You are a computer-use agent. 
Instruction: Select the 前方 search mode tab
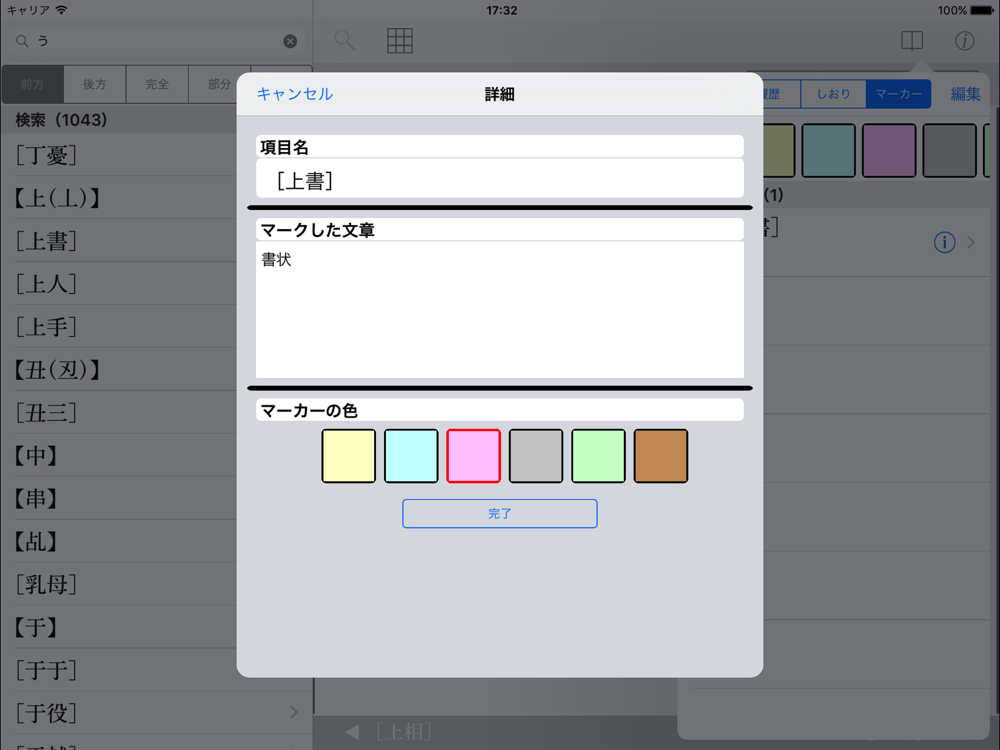33,84
